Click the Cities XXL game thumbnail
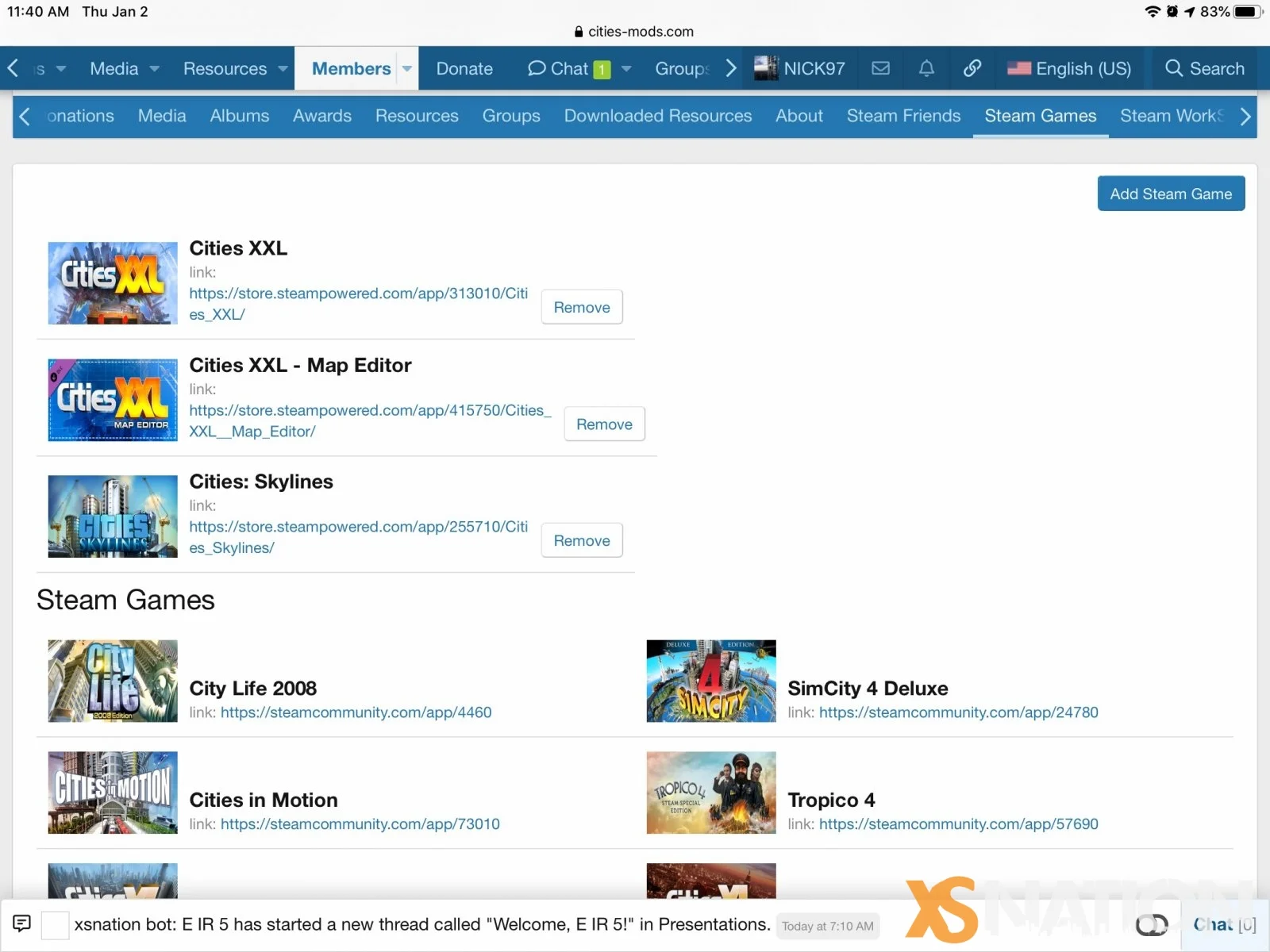This screenshot has height=952, width=1270. [113, 283]
